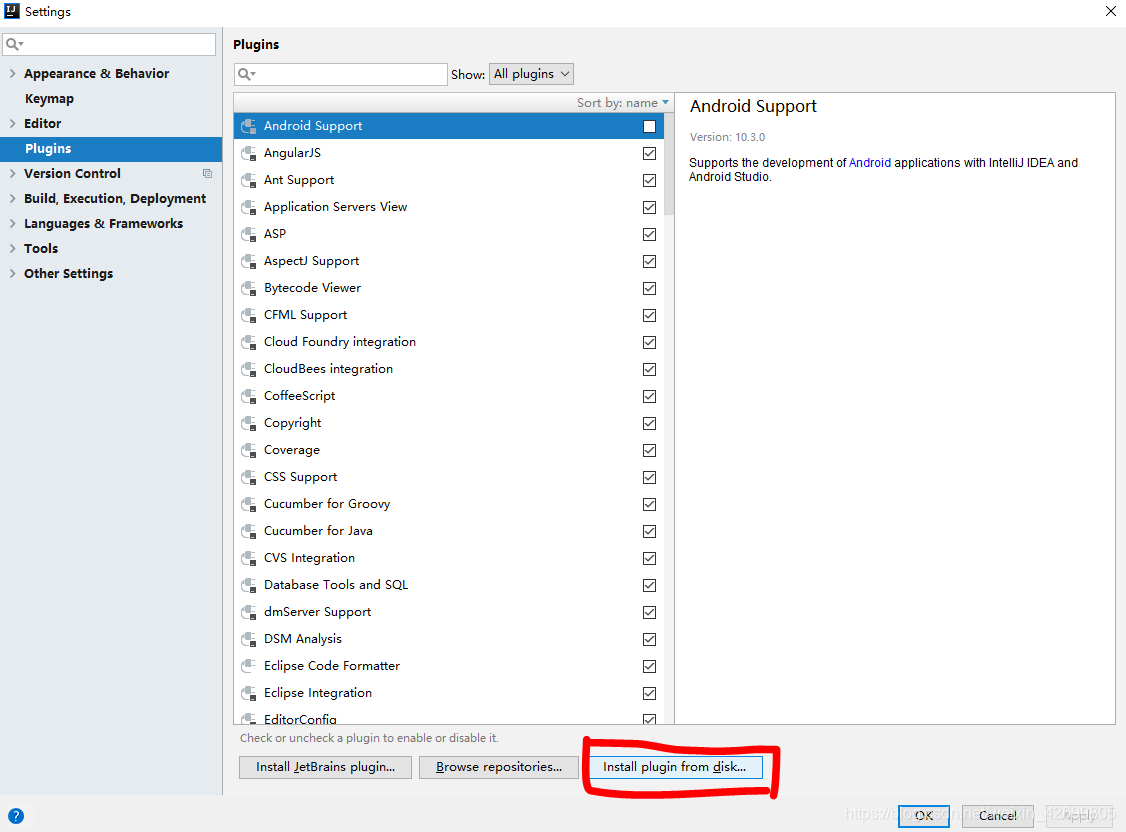
Task: Expand the Editor settings arrow
Action: point(12,123)
